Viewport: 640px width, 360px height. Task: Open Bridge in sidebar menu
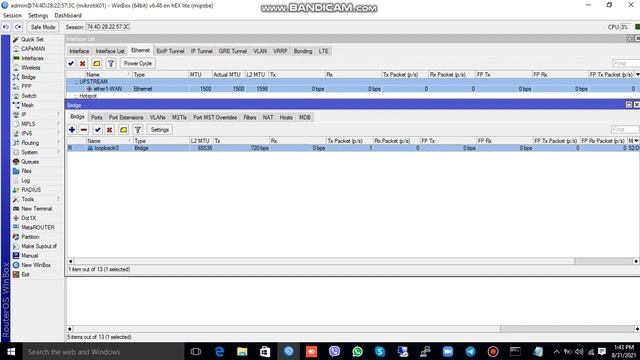(28, 77)
